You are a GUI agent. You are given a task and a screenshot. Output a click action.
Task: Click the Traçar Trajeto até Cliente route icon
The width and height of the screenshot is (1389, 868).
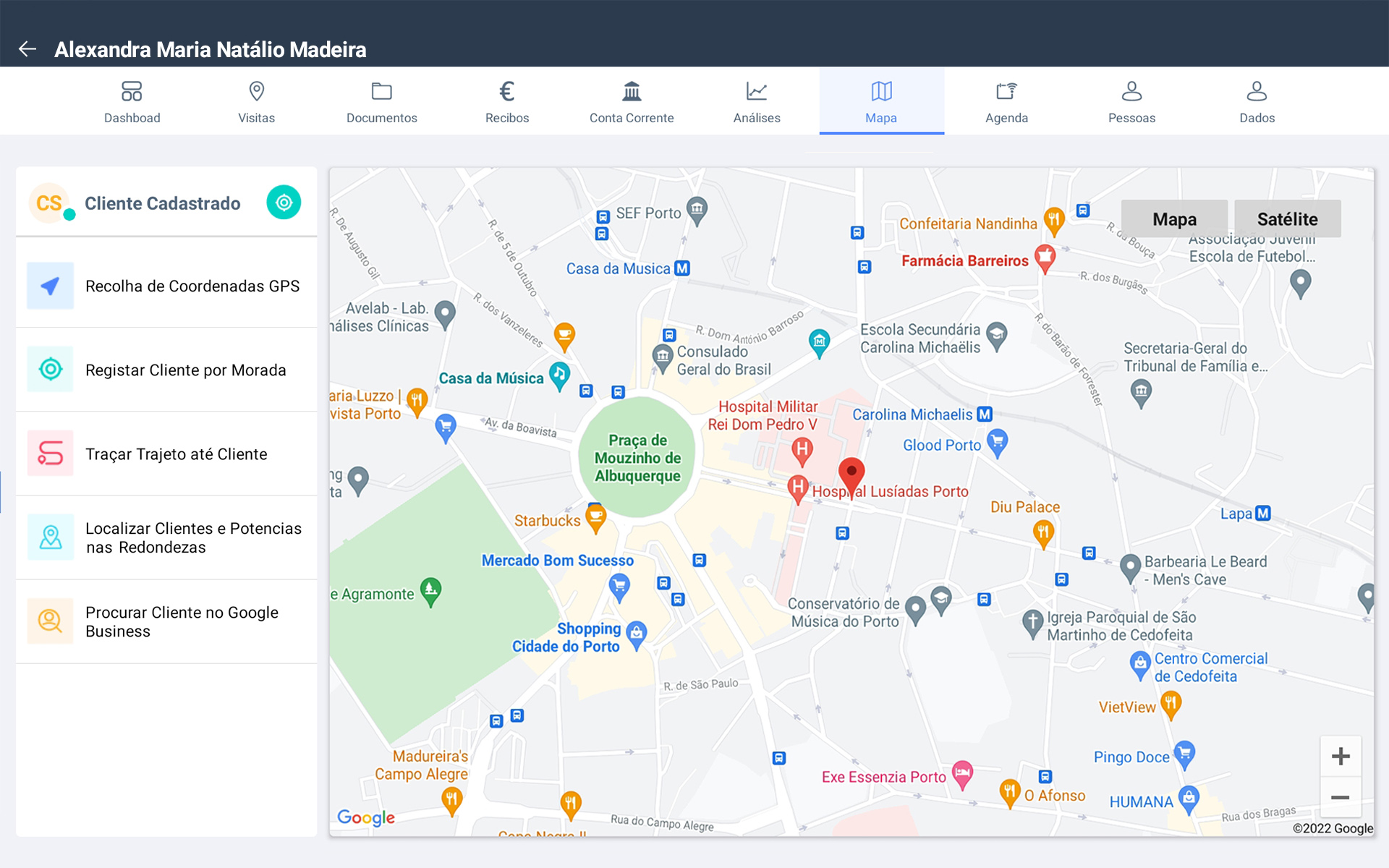click(50, 454)
